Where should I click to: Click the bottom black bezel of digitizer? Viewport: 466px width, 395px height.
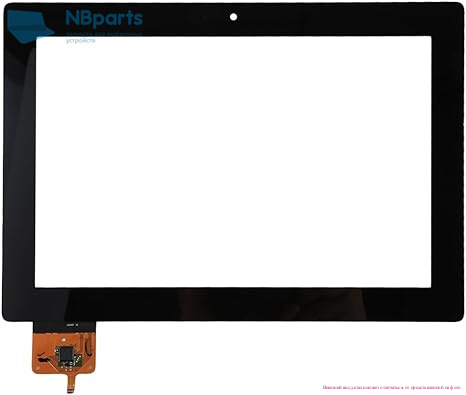tap(233, 304)
